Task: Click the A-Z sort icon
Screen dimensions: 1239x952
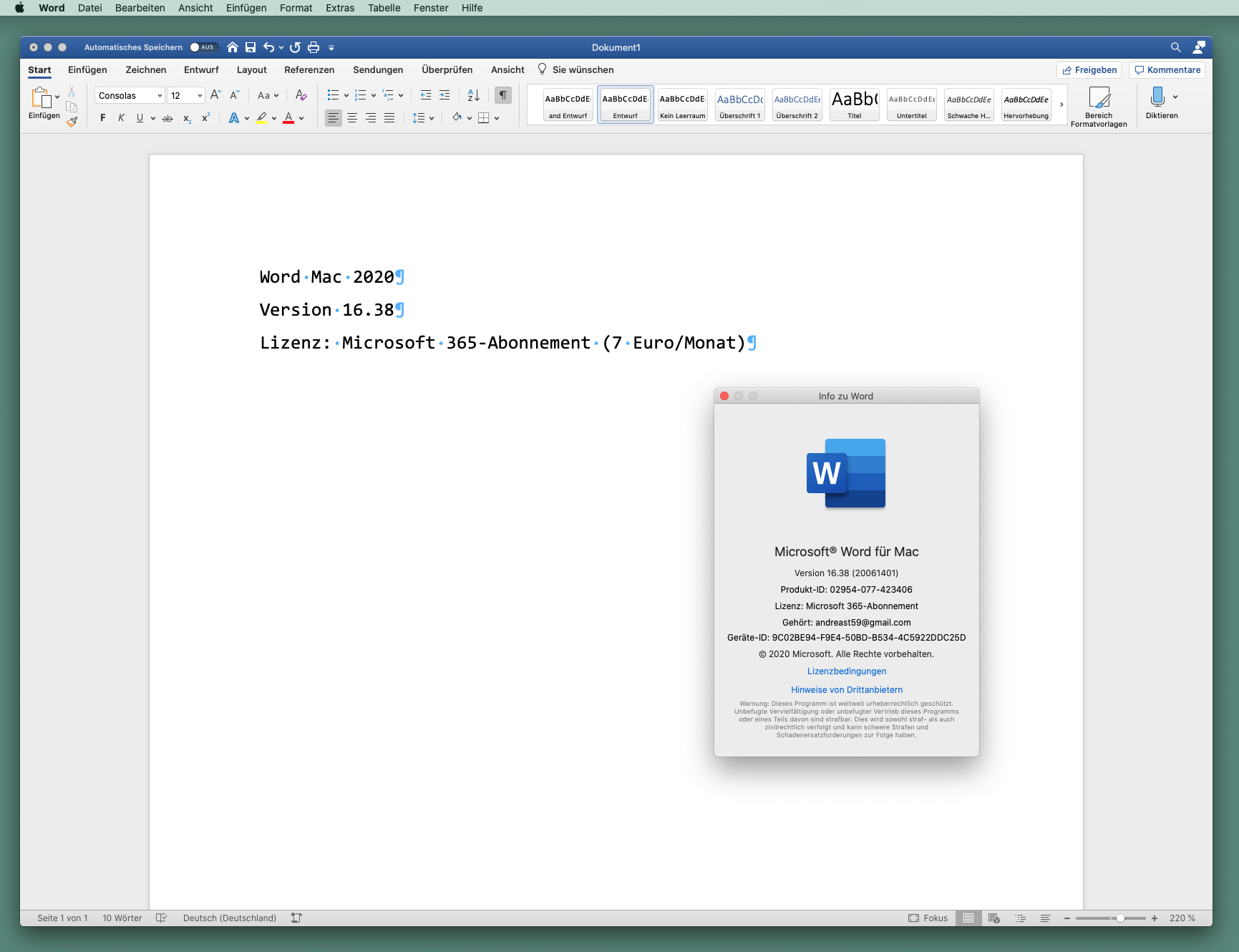Action: tap(474, 95)
